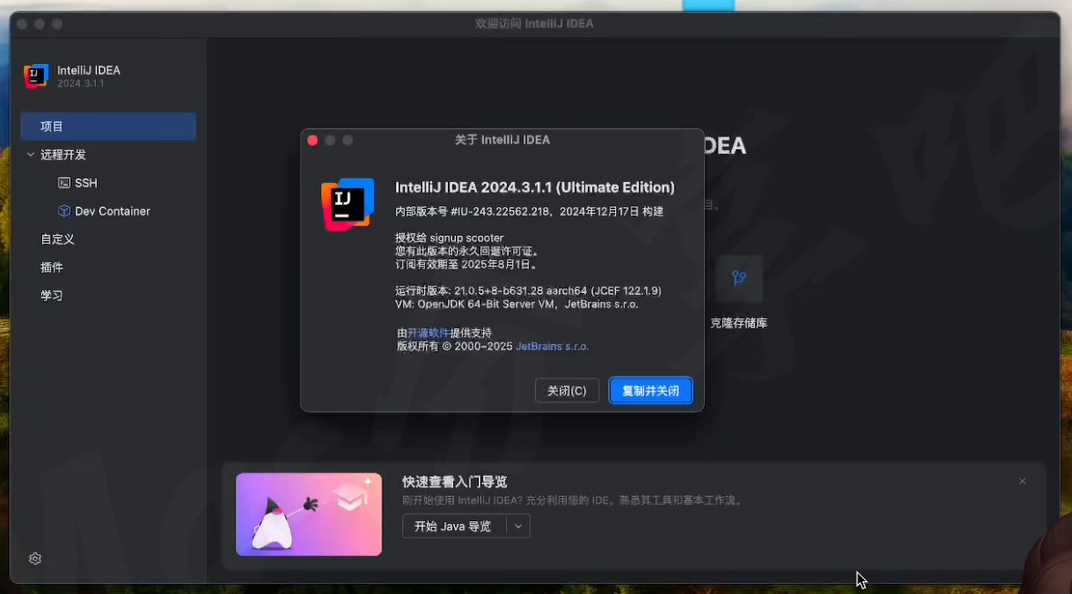This screenshot has width=1072, height=594.
Task: Click the 开始 Java 导览 button
Action: tap(453, 526)
